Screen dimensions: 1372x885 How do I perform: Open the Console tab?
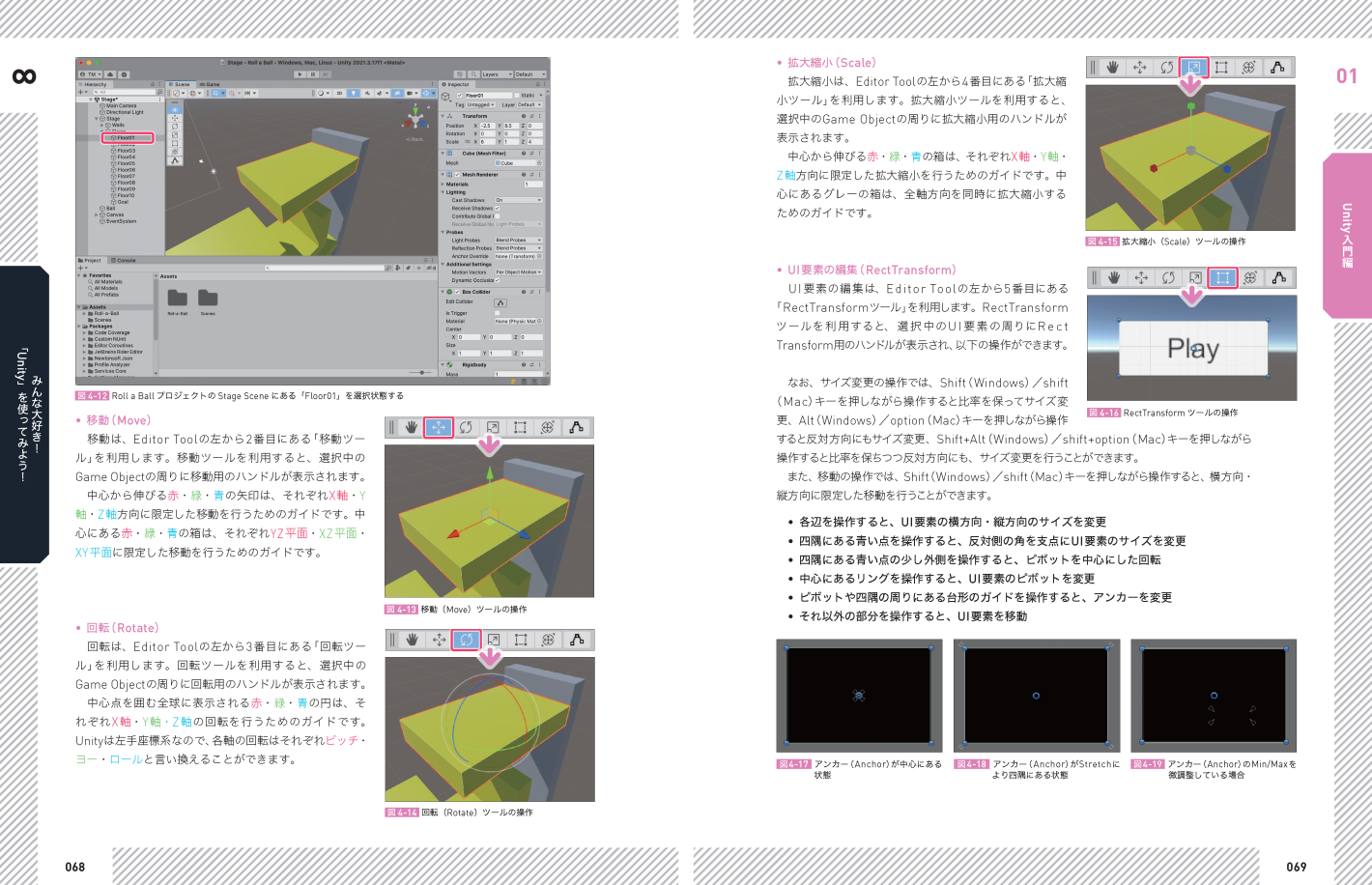coord(125,260)
